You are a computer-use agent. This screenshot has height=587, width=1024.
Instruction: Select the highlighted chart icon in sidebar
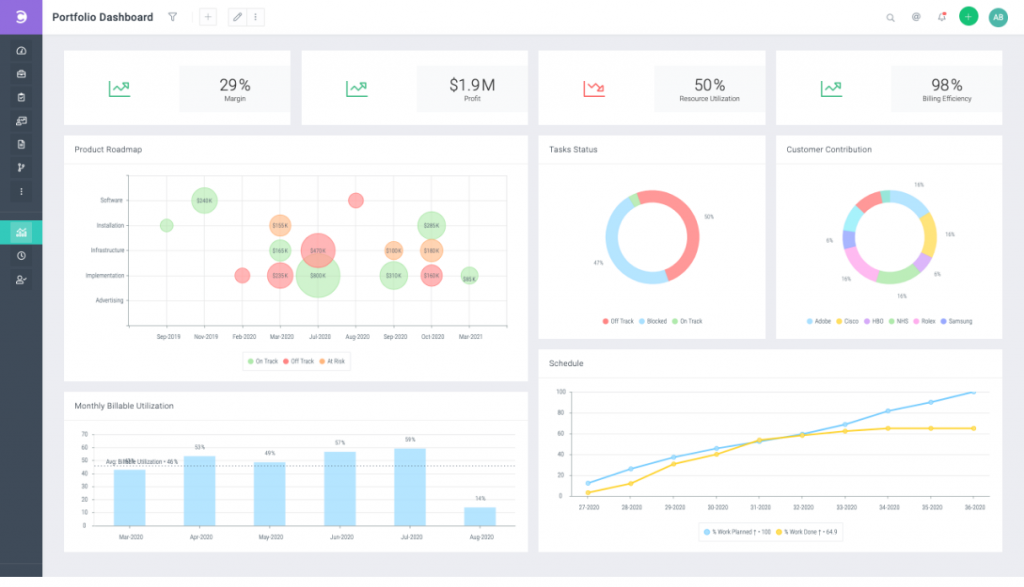coord(21,232)
